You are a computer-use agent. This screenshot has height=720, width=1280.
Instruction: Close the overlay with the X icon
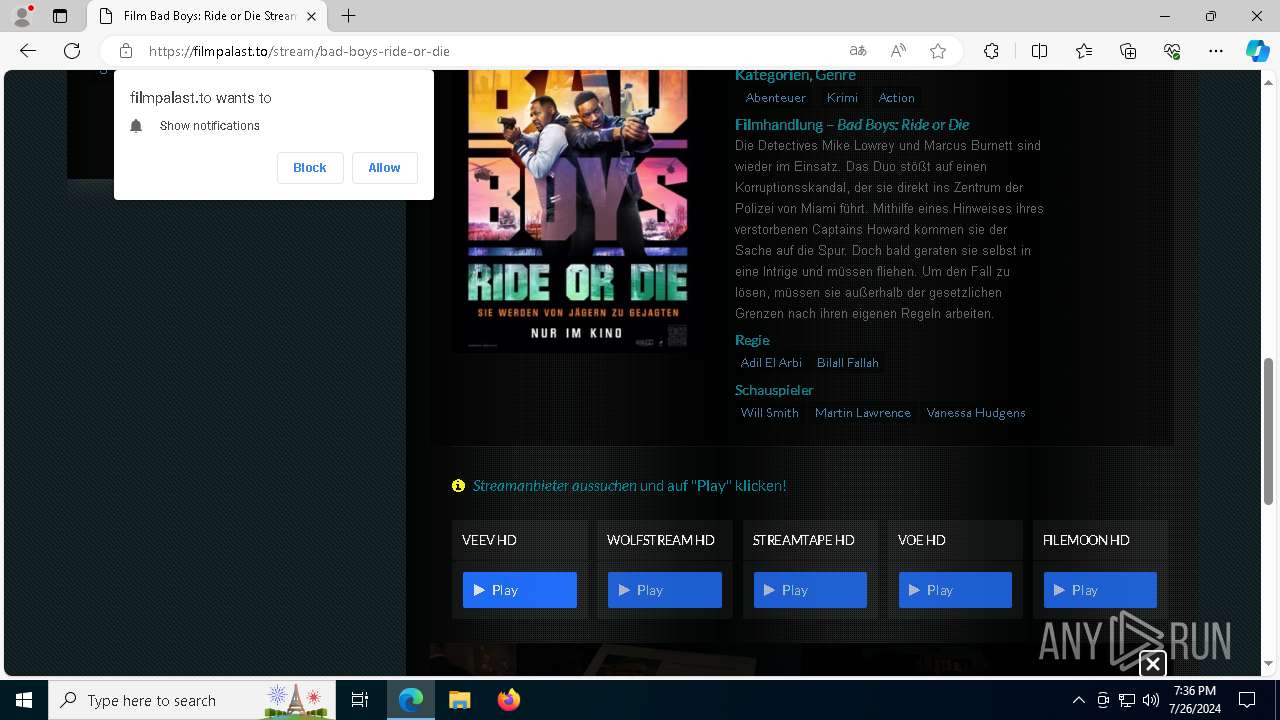[1152, 663]
